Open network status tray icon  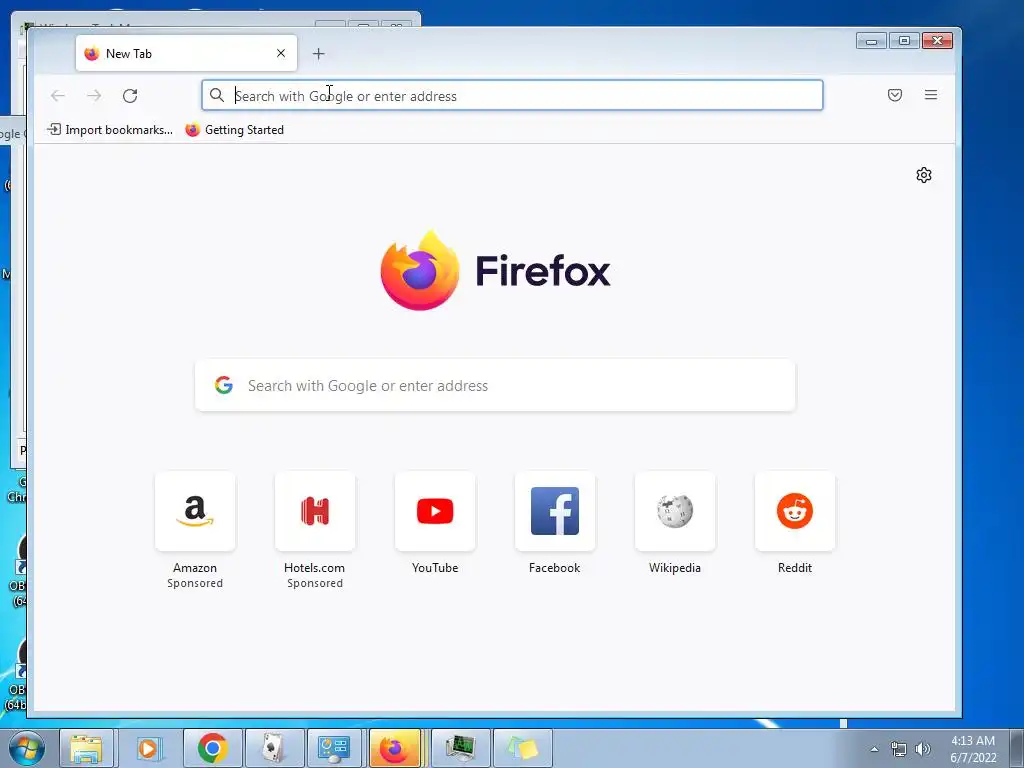pyautogui.click(x=899, y=749)
